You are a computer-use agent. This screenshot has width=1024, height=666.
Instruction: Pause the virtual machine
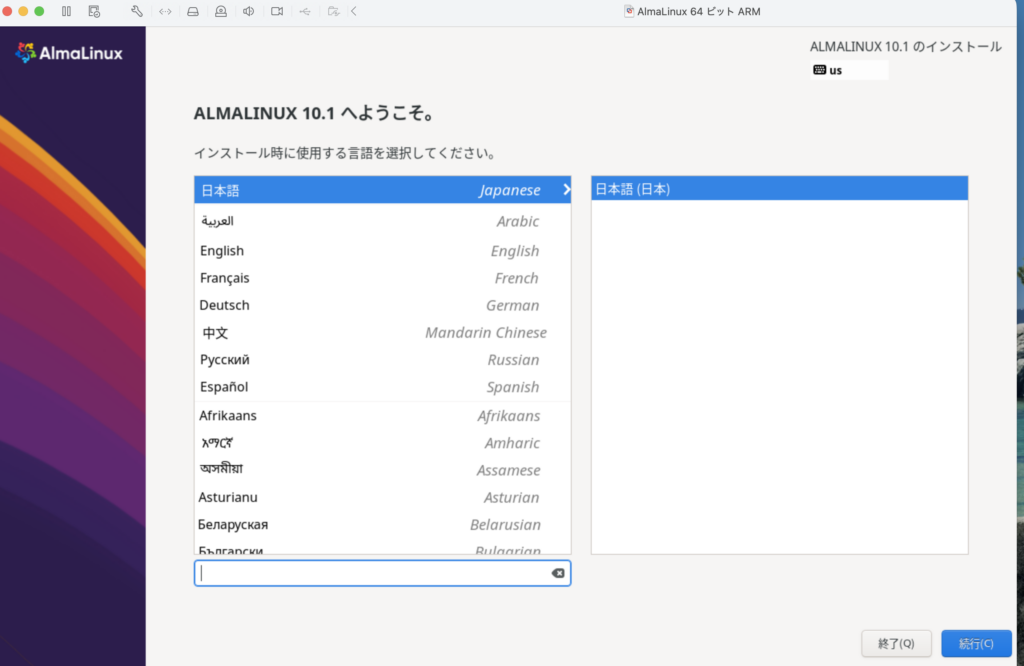[67, 11]
